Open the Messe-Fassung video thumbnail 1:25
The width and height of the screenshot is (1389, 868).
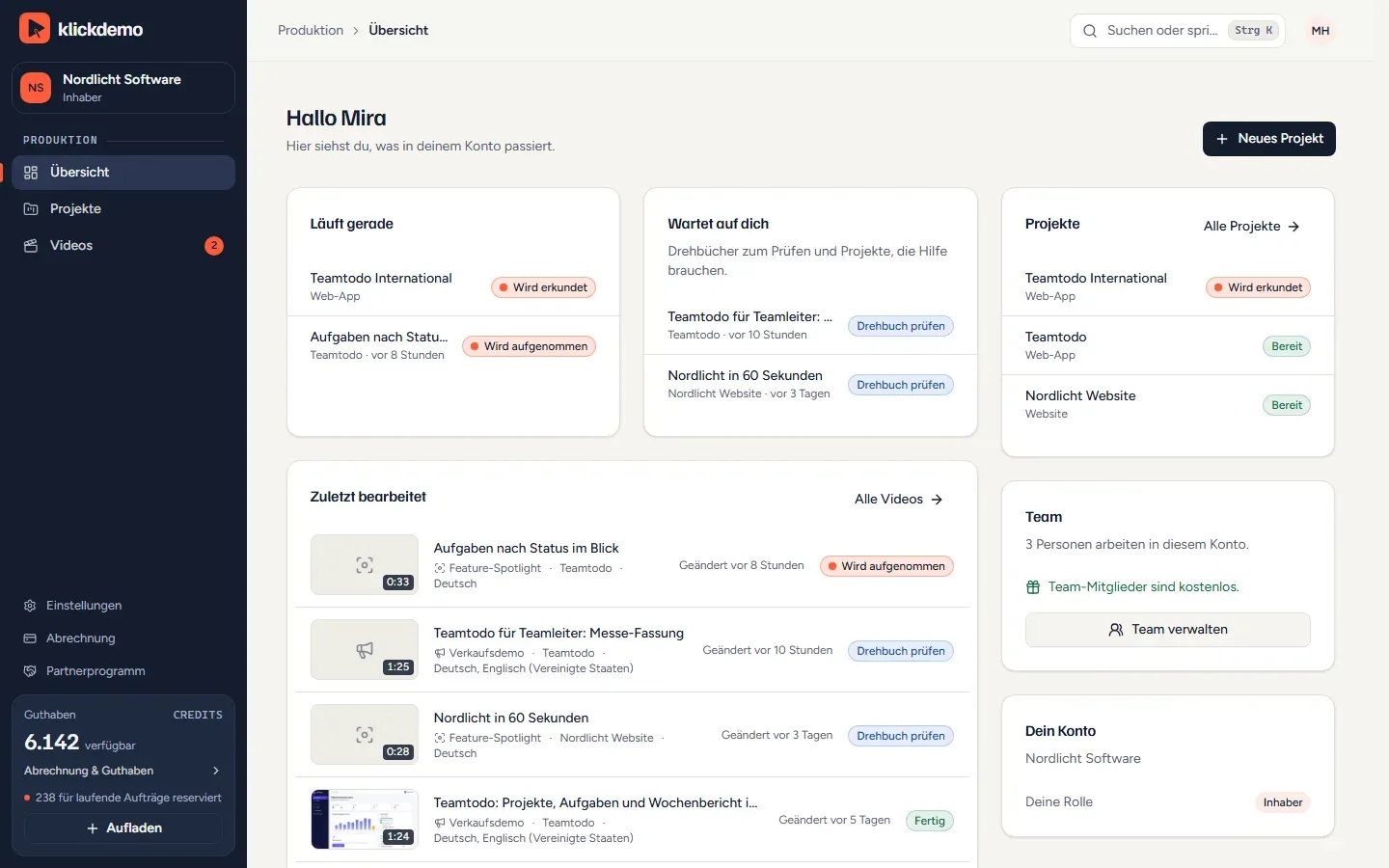(365, 650)
